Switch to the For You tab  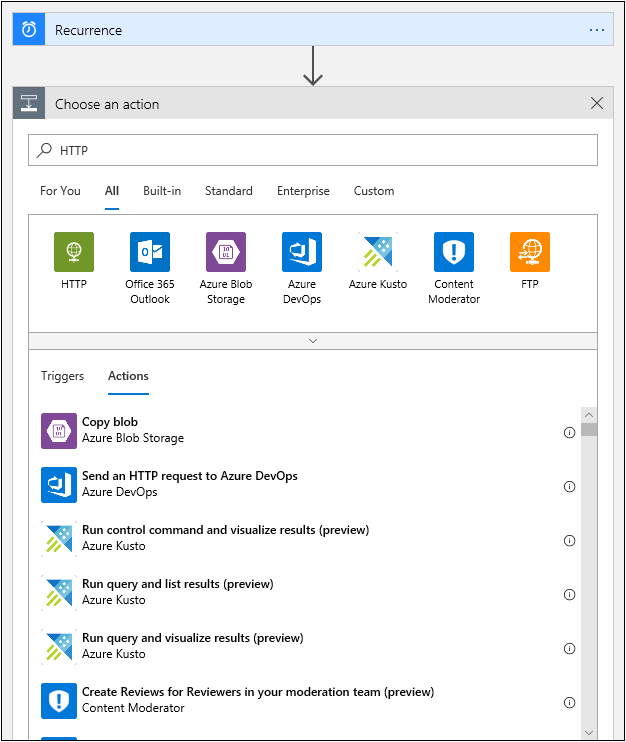pos(60,191)
